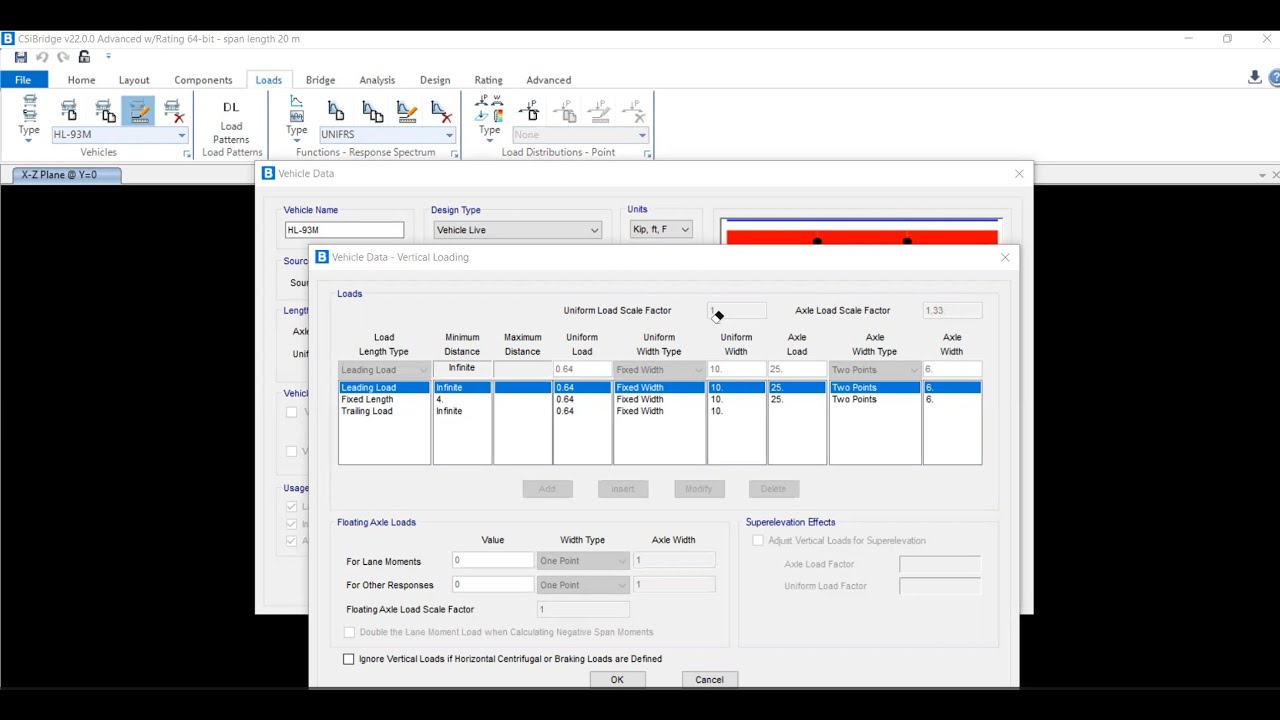Click the For Lane Moments value field

coord(492,561)
